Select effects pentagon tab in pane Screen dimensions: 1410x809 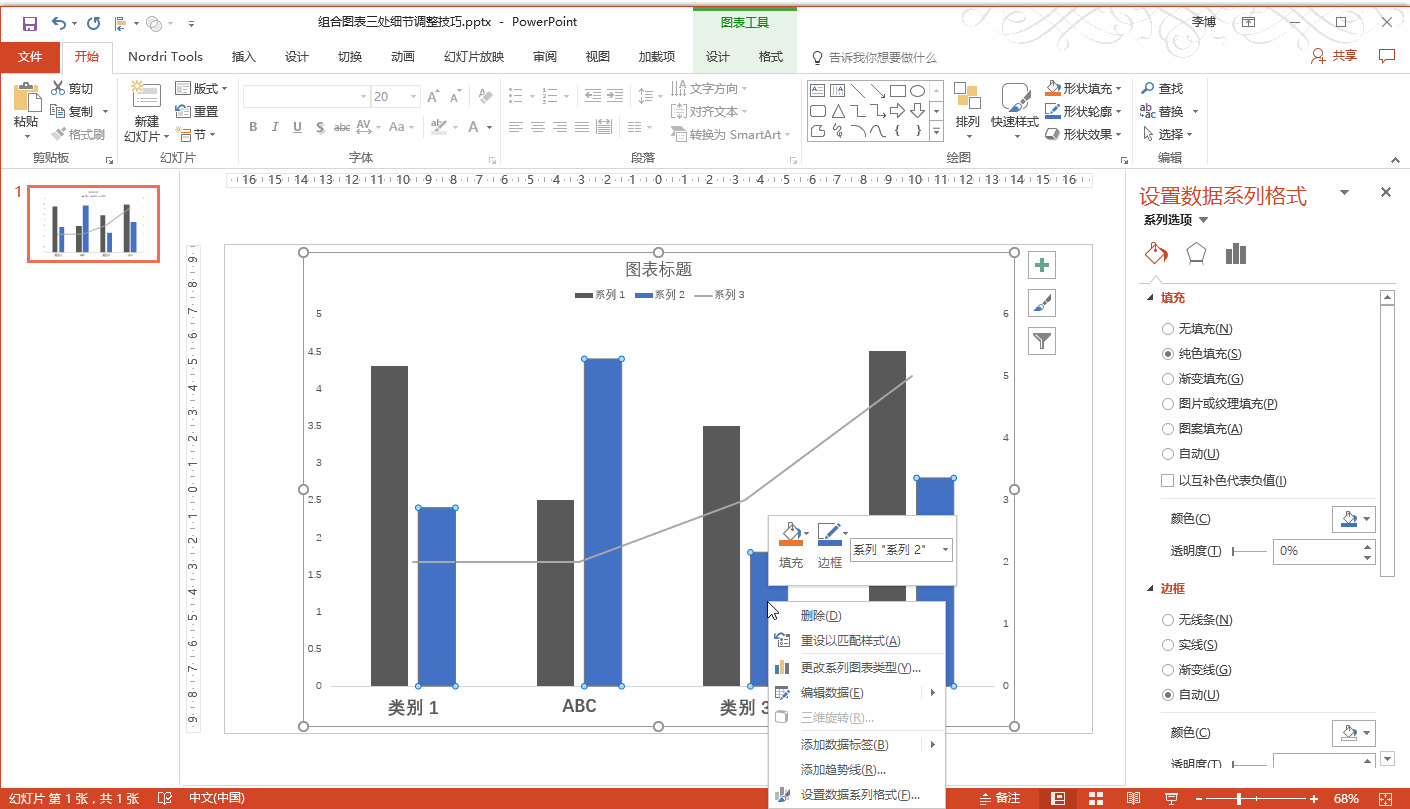pyautogui.click(x=1196, y=253)
